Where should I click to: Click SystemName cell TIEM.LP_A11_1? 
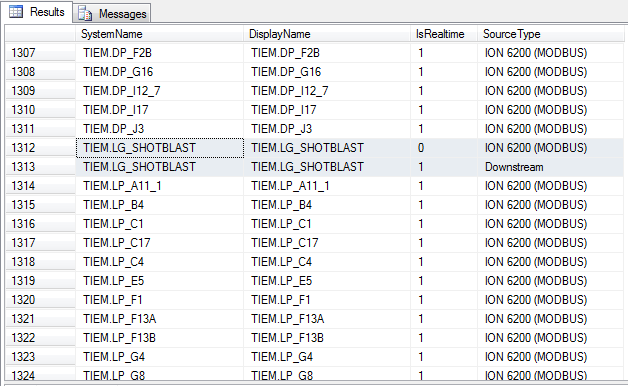159,186
